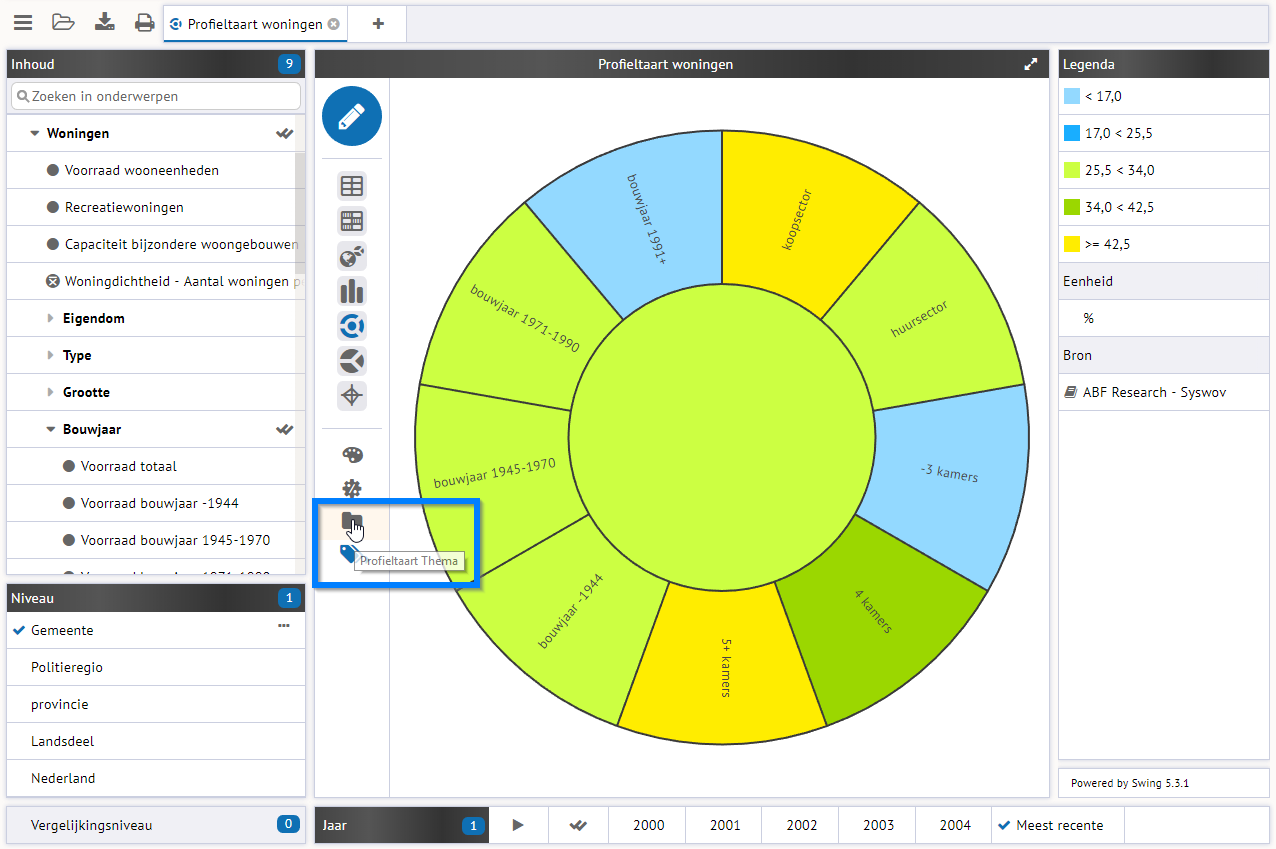Switch to Profieltaart woningen tab
This screenshot has width=1276, height=849.
point(255,24)
